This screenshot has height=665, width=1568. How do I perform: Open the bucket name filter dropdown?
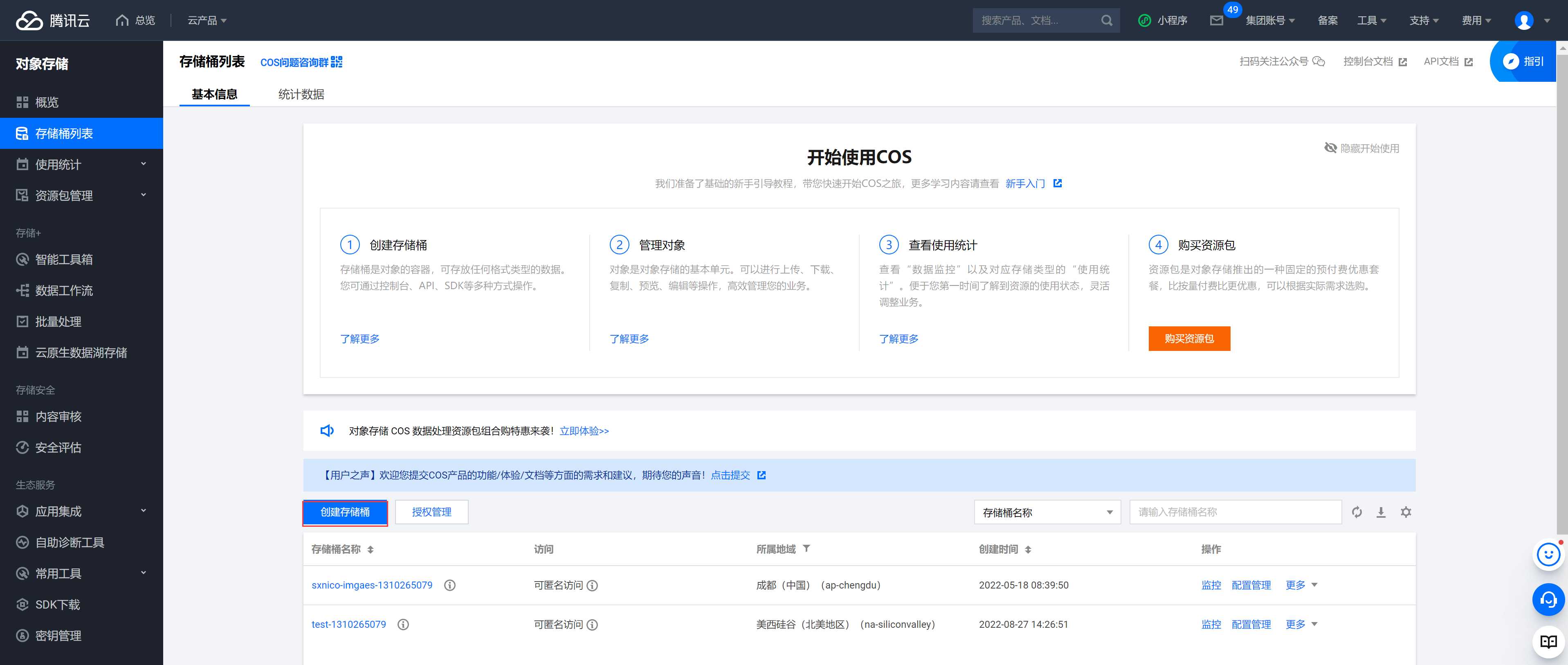click(x=1047, y=512)
